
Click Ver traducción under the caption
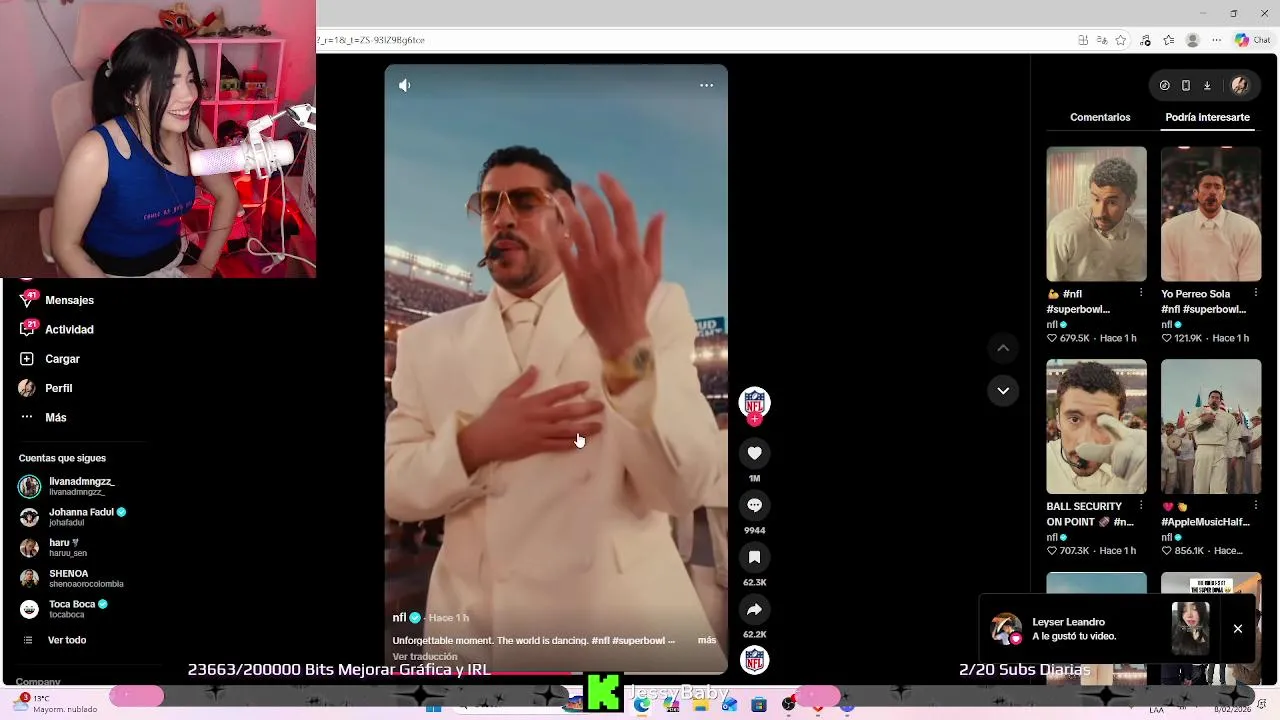tap(425, 657)
